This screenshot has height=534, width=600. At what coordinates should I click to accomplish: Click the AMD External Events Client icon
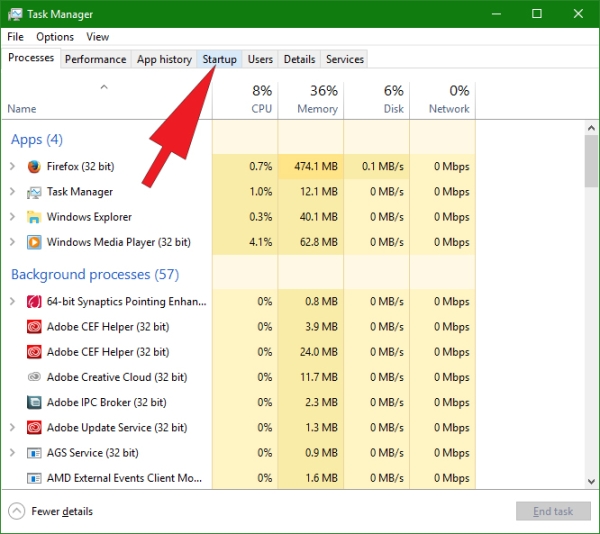(x=34, y=478)
